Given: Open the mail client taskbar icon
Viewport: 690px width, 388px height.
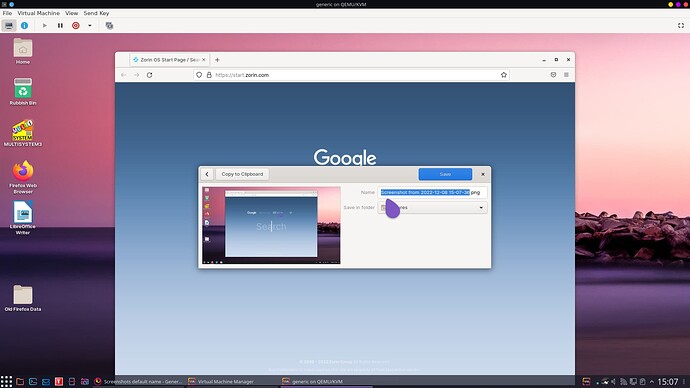Looking at the screenshot, I should tap(46, 381).
